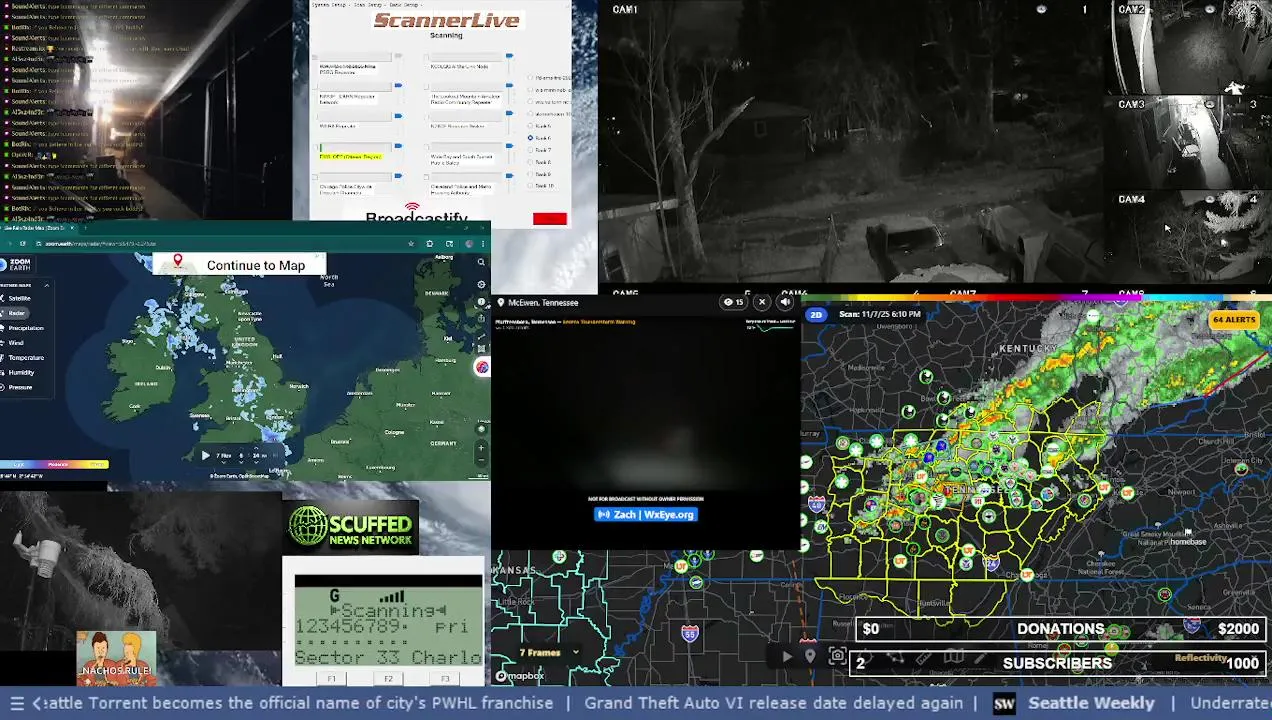Click the mapbox logo
The width and height of the screenshot is (1272, 720).
[520, 676]
